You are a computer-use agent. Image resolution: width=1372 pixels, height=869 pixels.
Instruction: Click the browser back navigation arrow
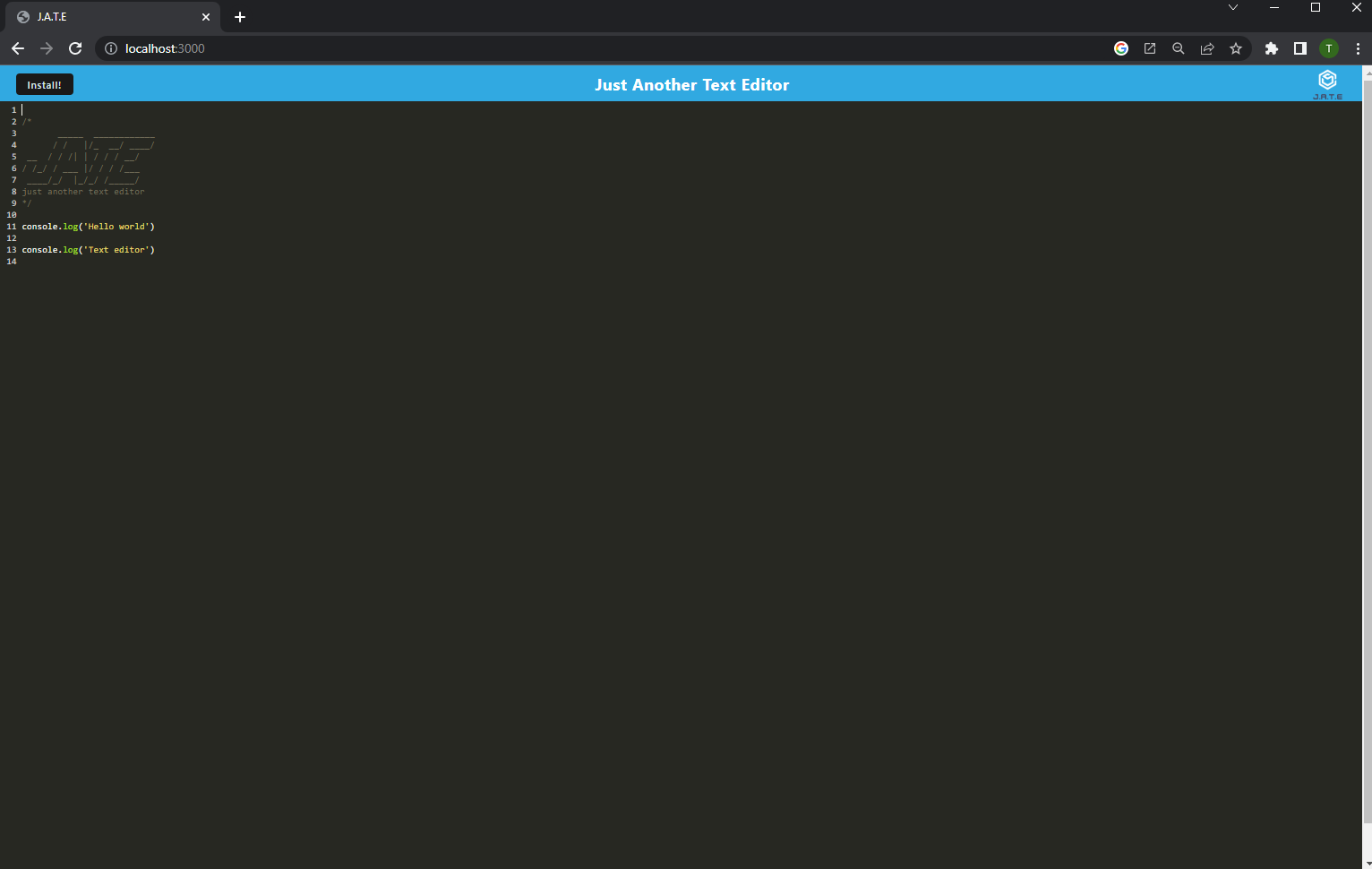click(18, 48)
